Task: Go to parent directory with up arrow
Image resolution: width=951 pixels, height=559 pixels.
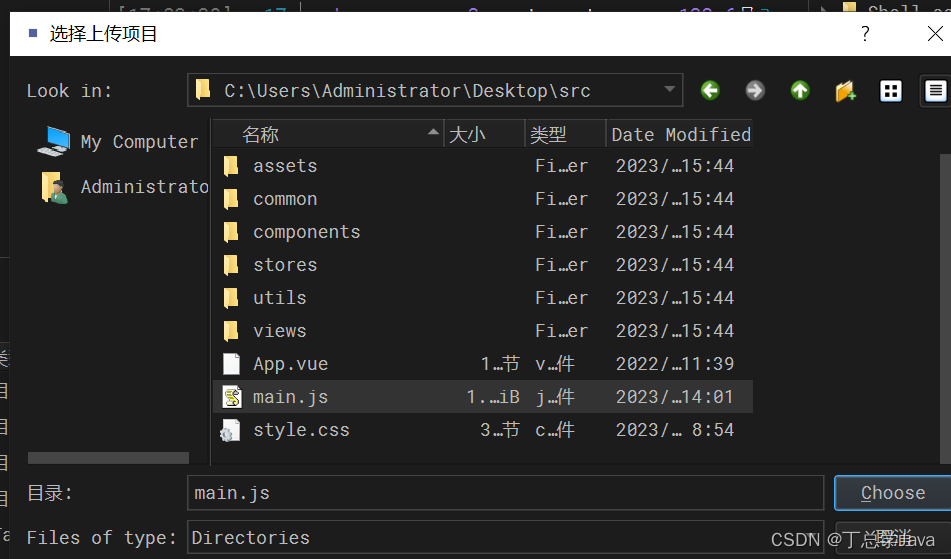Action: [x=800, y=91]
